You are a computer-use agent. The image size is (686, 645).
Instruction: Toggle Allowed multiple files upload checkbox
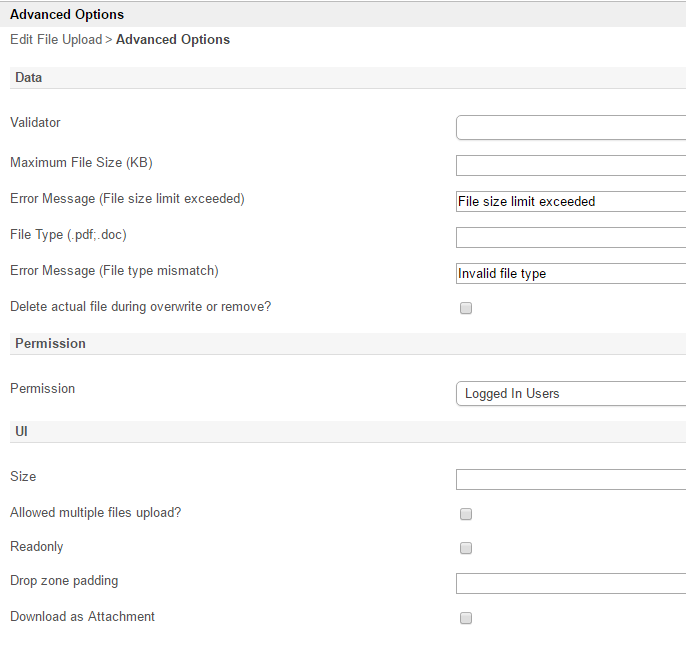tap(466, 515)
